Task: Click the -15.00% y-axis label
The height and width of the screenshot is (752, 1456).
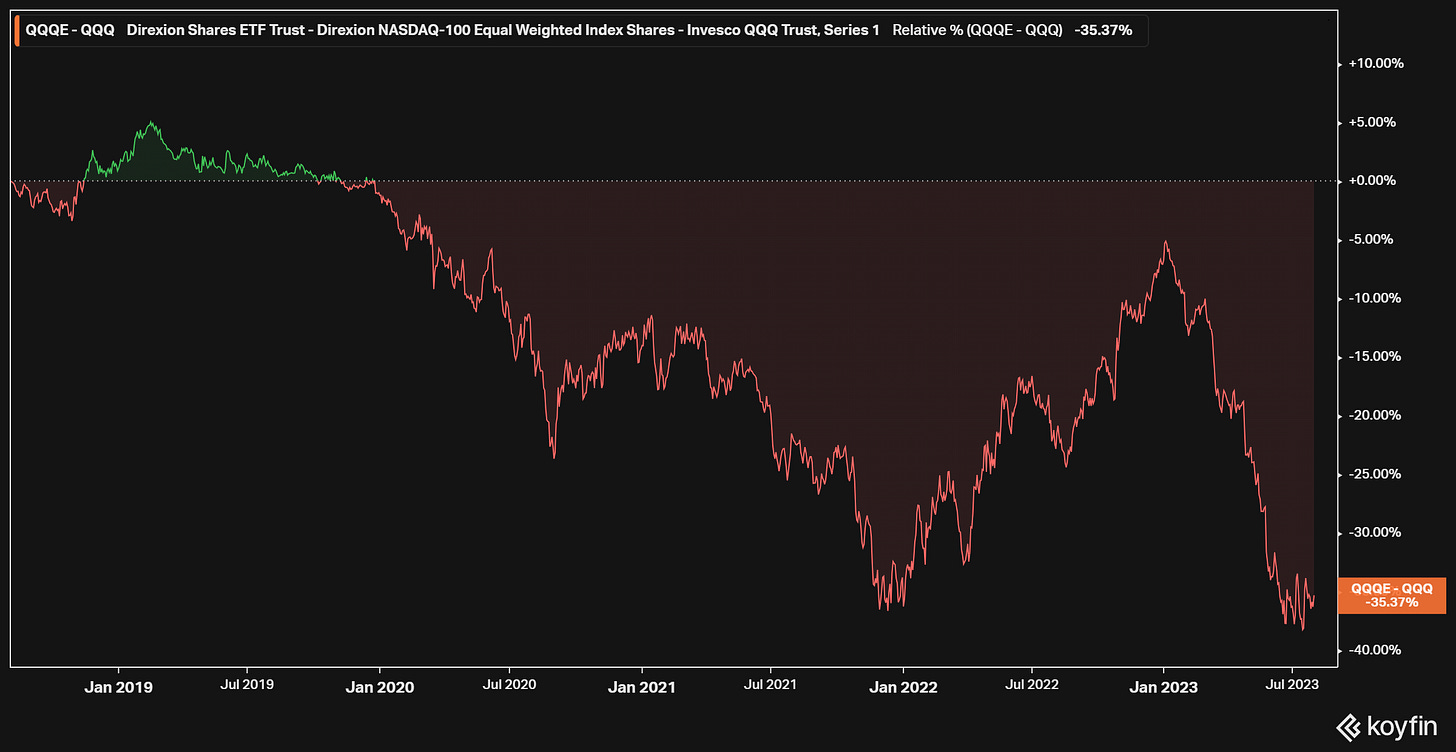Action: tap(1376, 357)
